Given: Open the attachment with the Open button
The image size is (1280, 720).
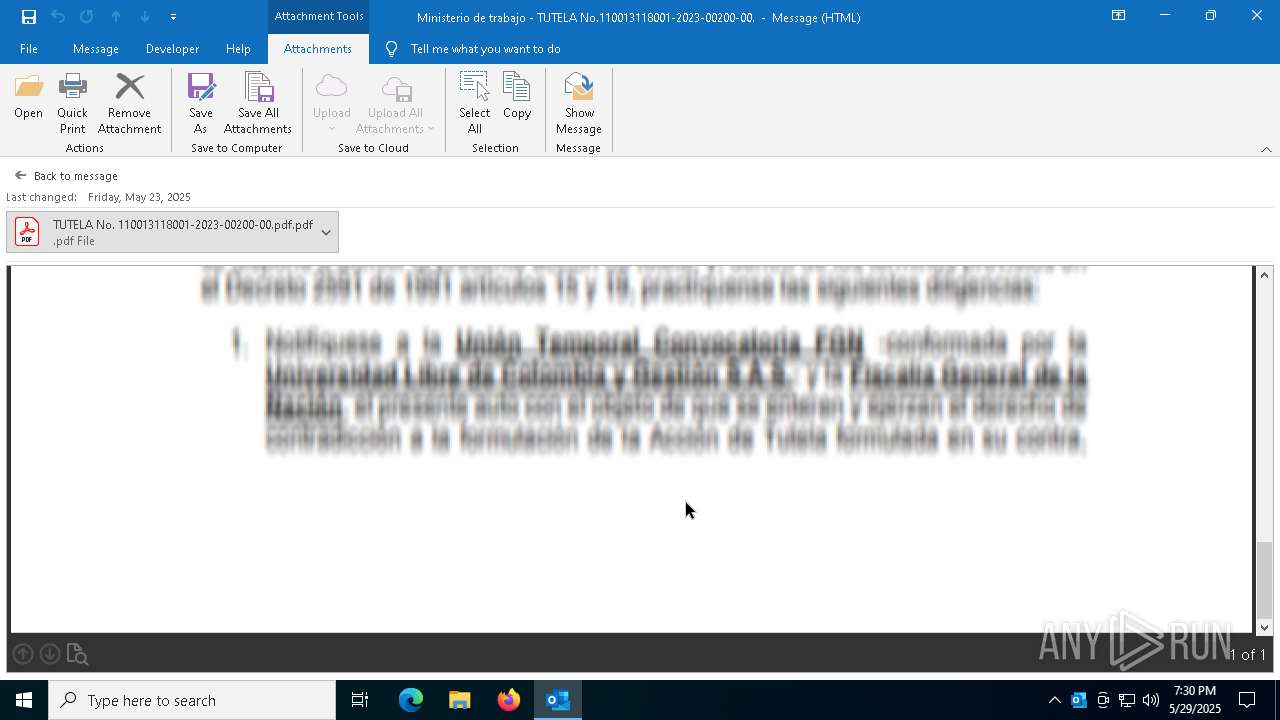Looking at the screenshot, I should [29, 97].
